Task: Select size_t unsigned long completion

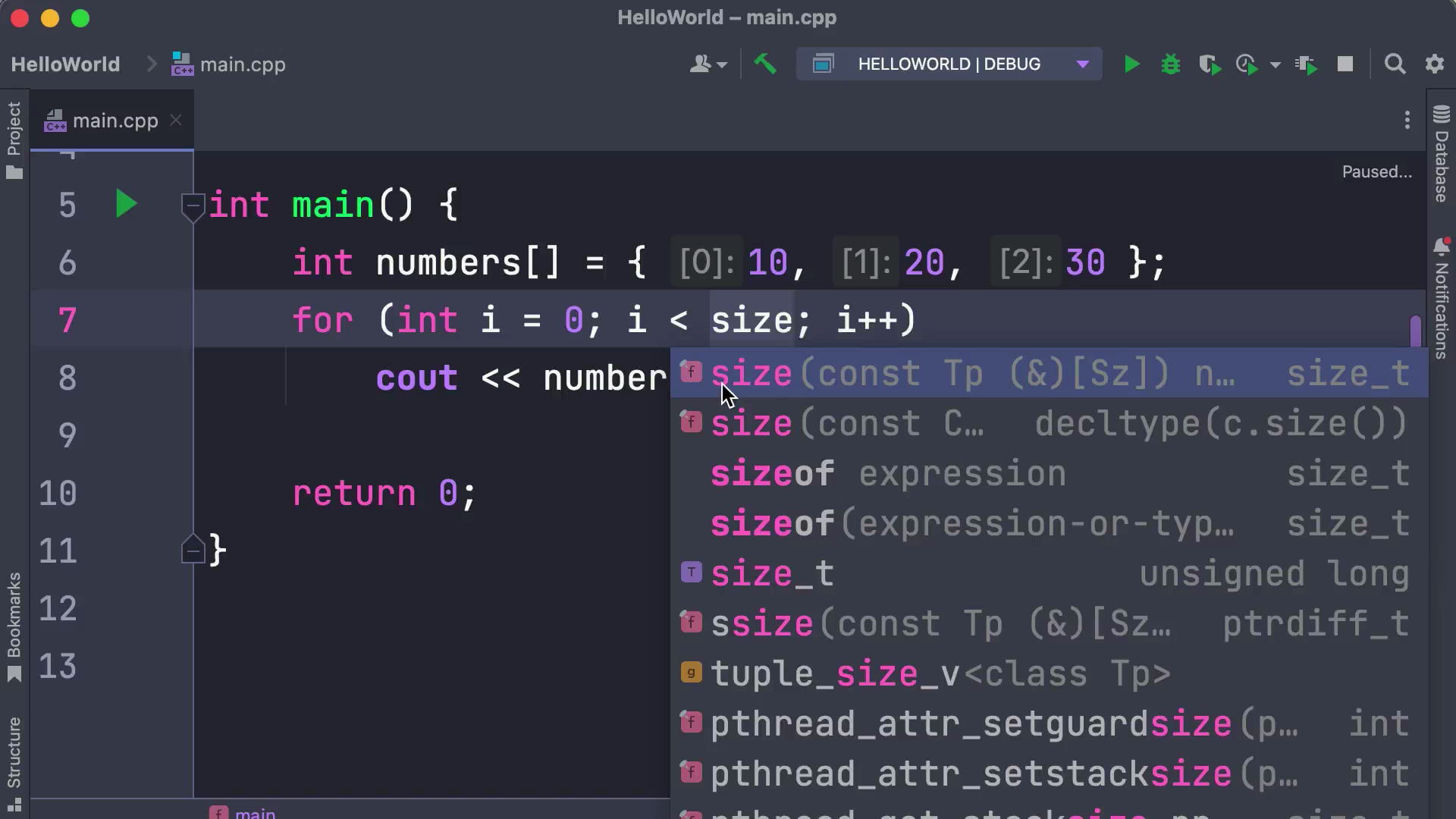Action: (1049, 573)
